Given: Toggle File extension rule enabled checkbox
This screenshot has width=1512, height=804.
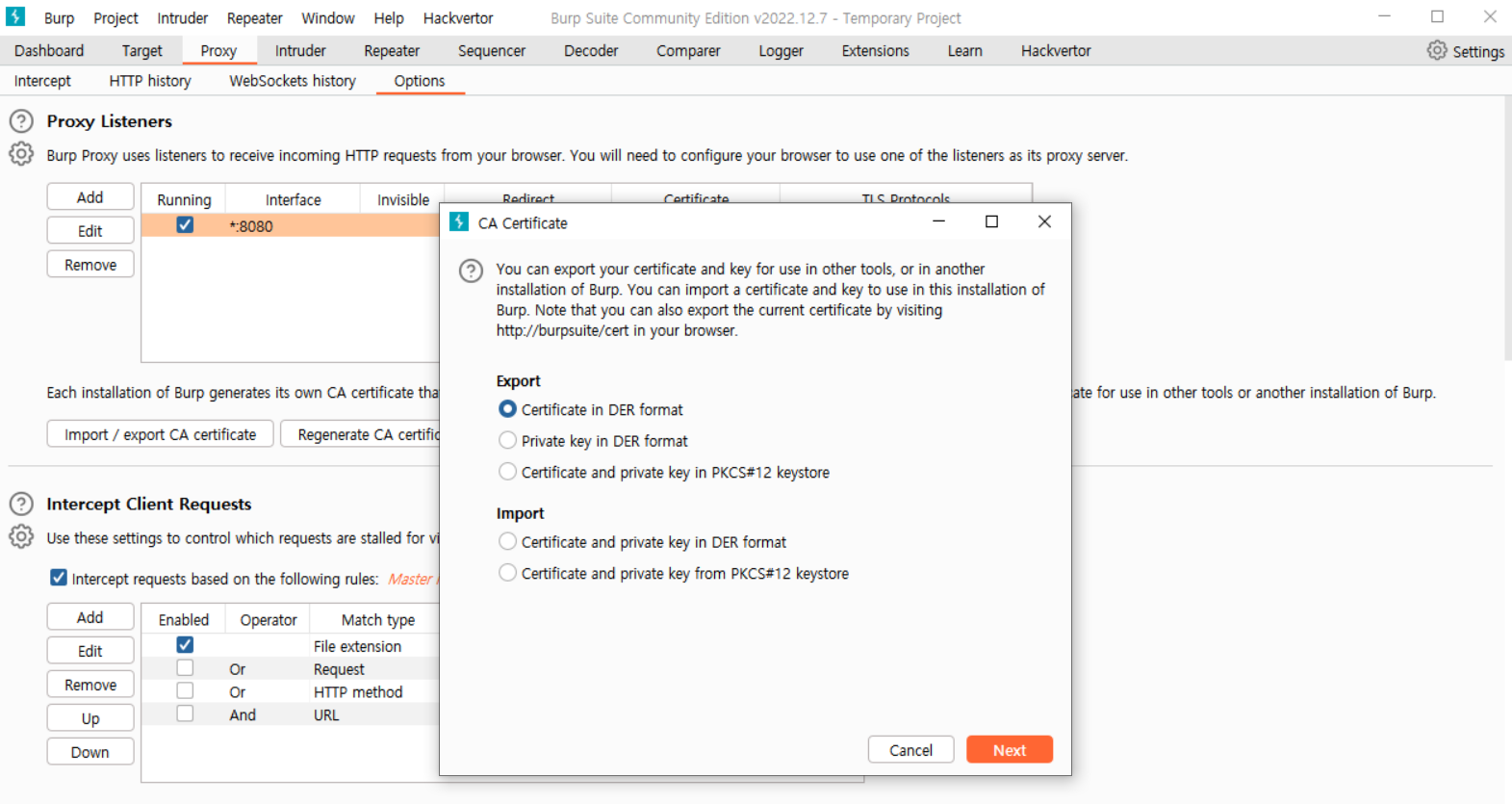Looking at the screenshot, I should [x=185, y=645].
